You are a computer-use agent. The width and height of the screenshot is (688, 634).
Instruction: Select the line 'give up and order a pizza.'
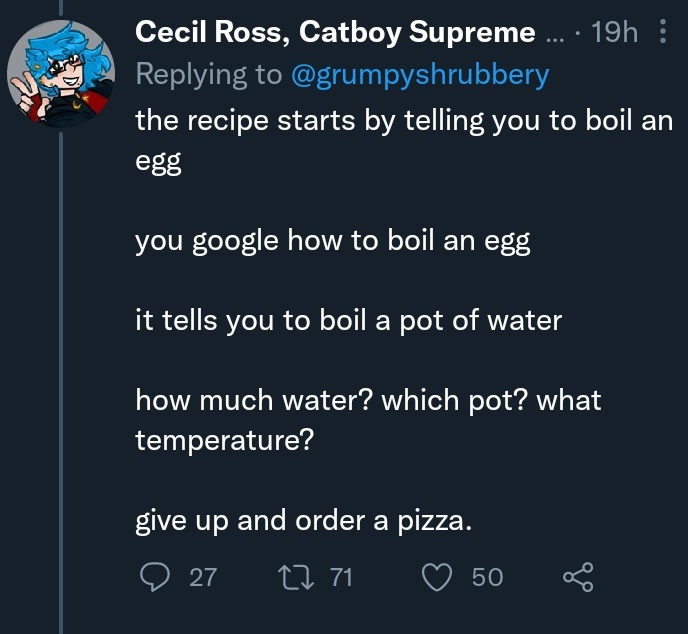coord(304,521)
